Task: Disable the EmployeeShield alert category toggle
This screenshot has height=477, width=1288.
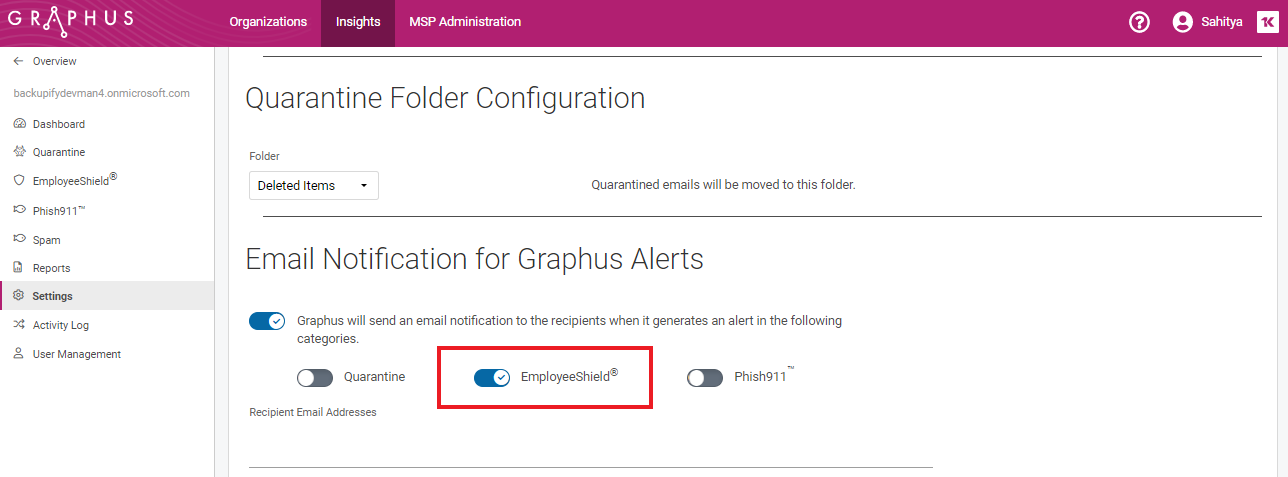Action: pyautogui.click(x=492, y=378)
